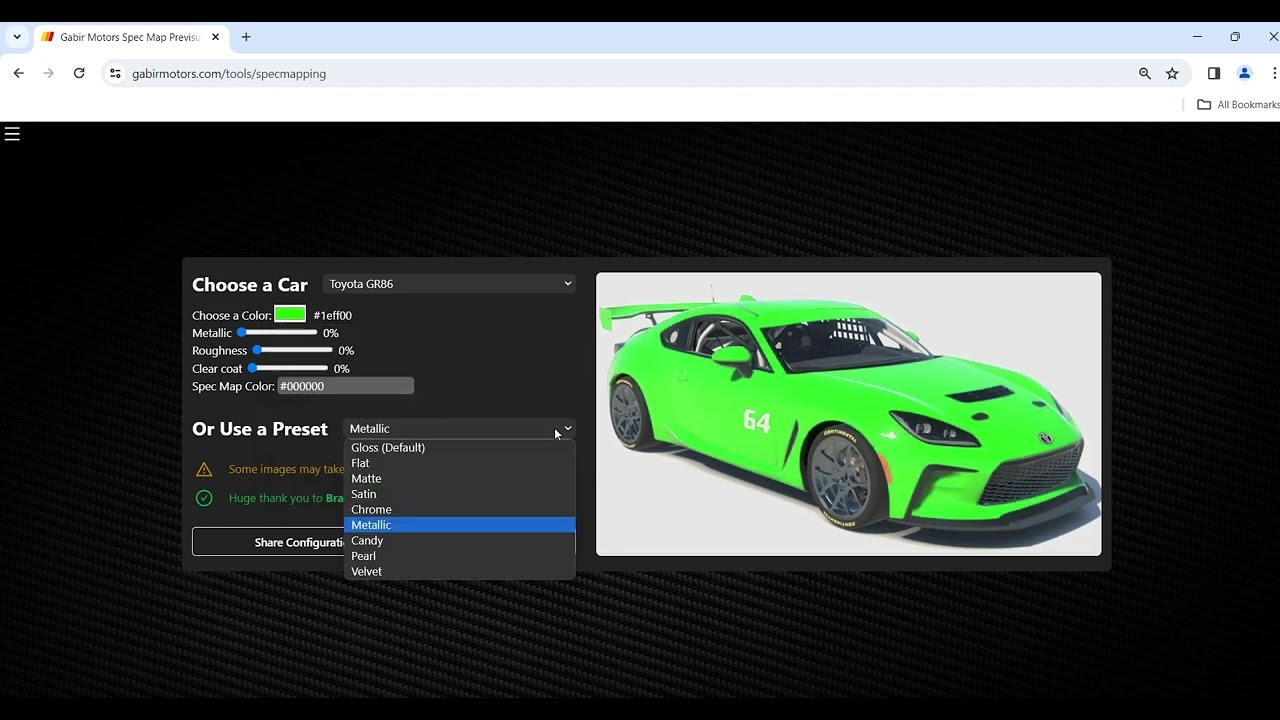Open the tab search chevron
Image resolution: width=1280 pixels, height=720 pixels.
(x=17, y=37)
